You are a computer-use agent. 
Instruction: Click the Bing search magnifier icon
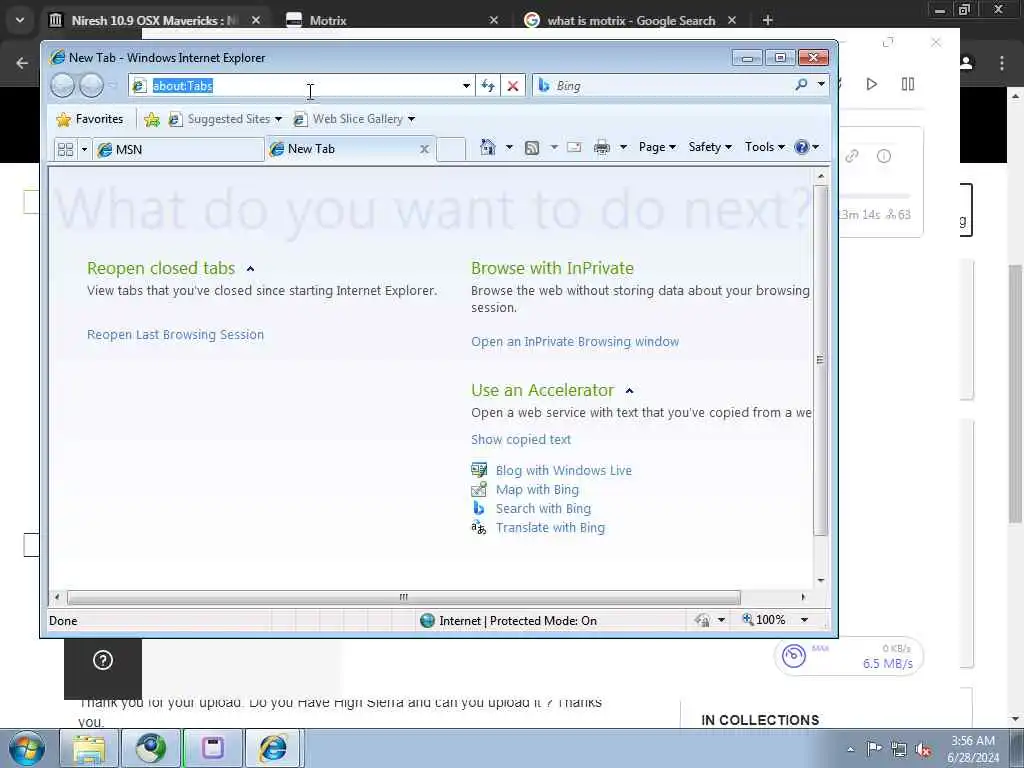coord(801,84)
